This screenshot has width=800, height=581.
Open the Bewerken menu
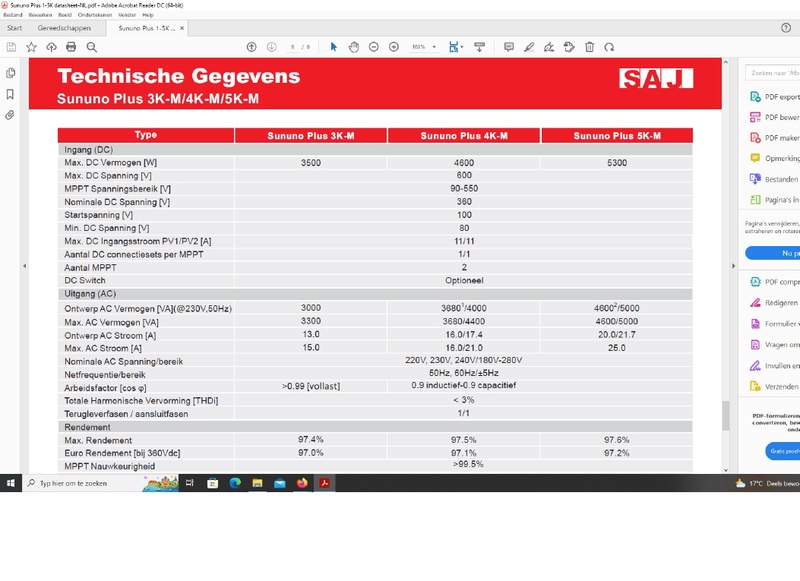[40, 15]
